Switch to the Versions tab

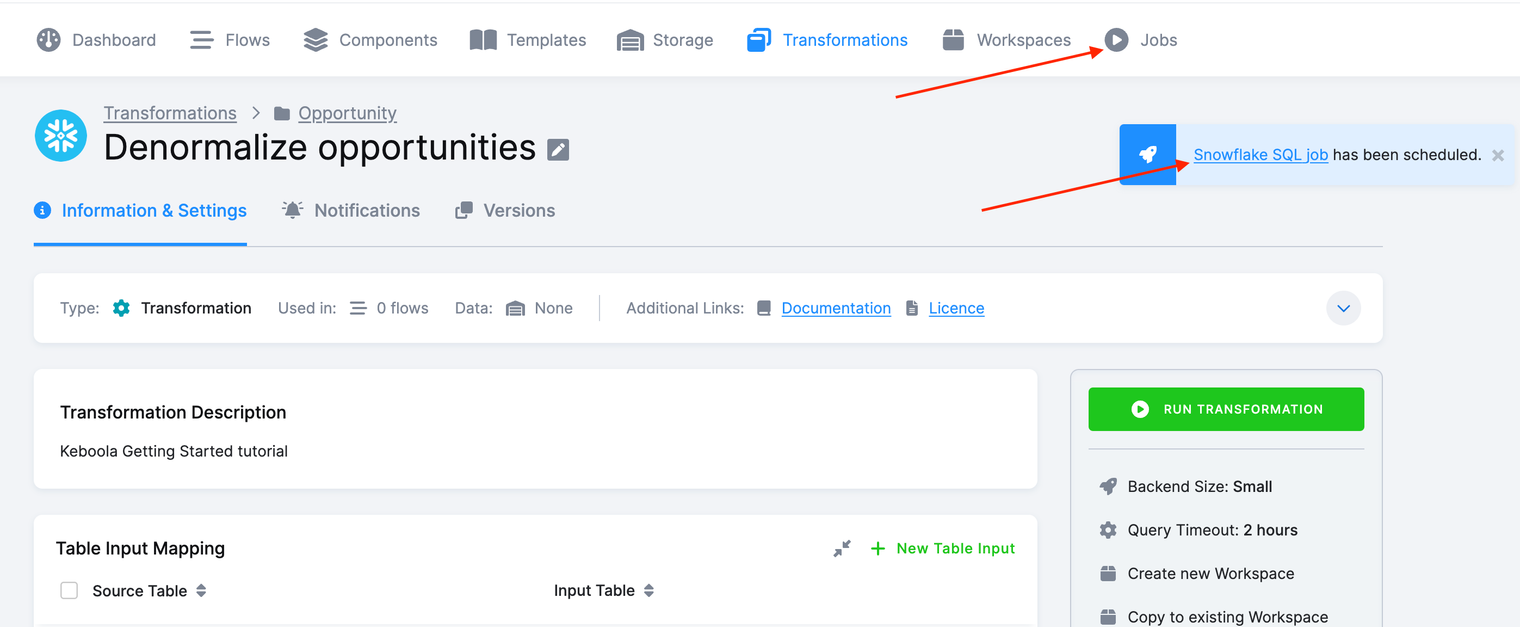pyautogui.click(x=505, y=210)
